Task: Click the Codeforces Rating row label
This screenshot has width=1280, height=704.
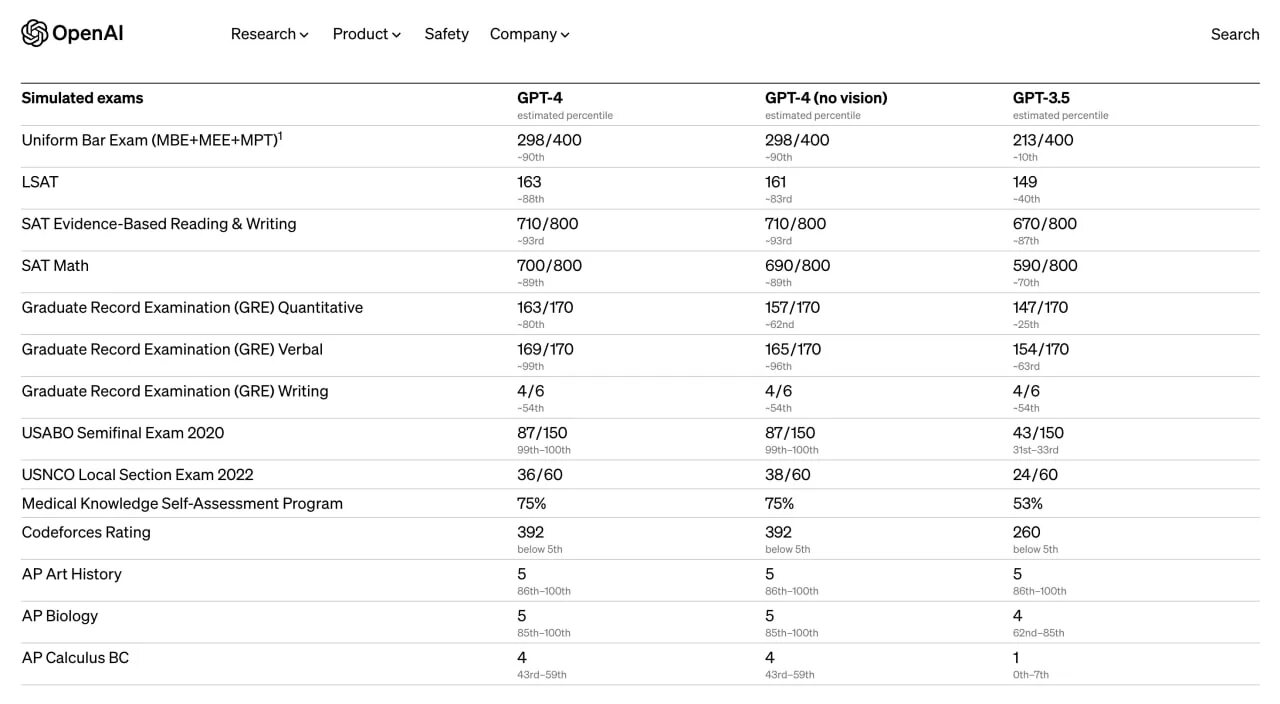Action: click(x=86, y=532)
